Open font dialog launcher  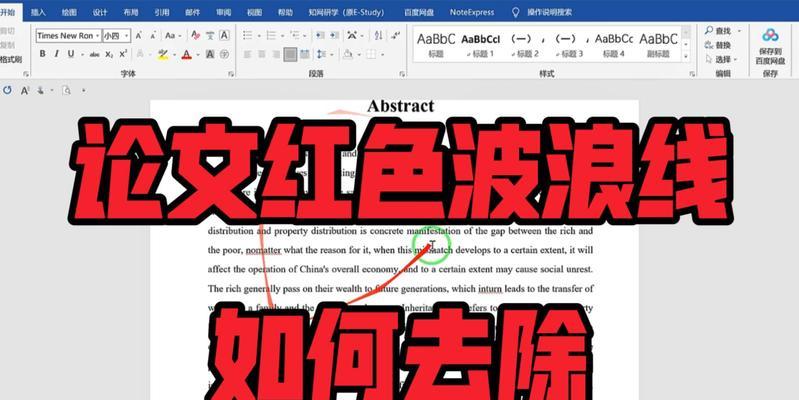coord(231,74)
